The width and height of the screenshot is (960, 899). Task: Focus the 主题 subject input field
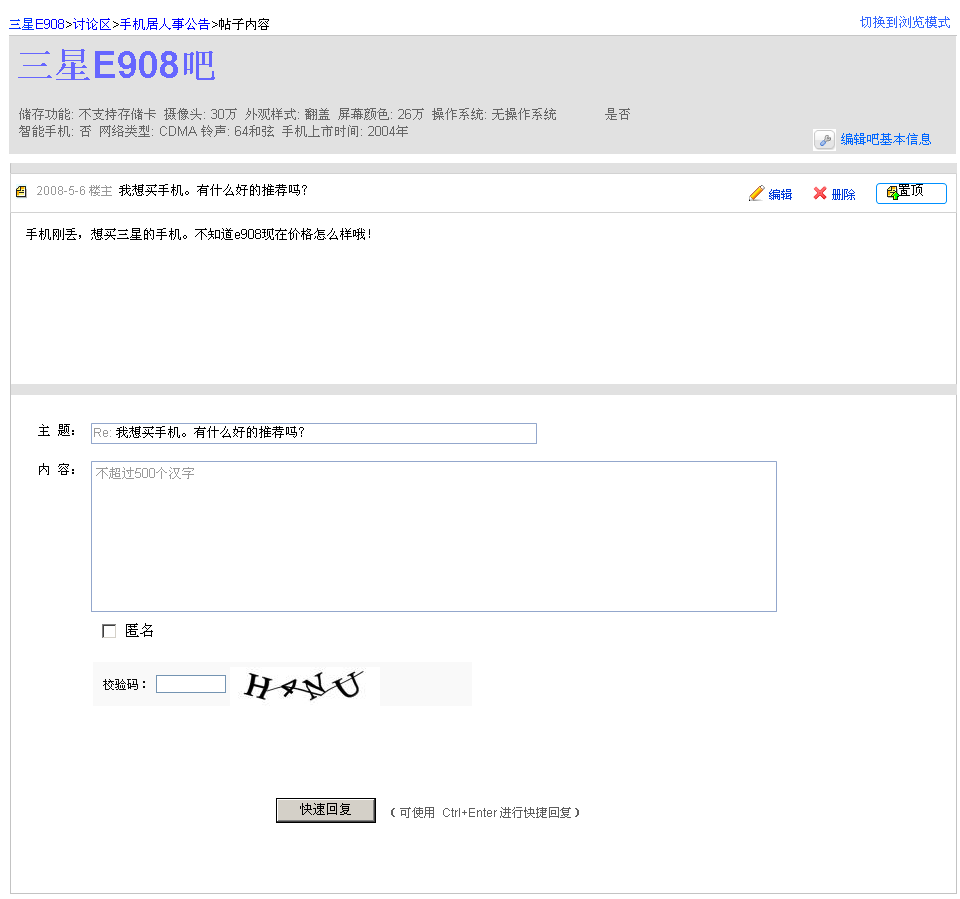tap(314, 434)
